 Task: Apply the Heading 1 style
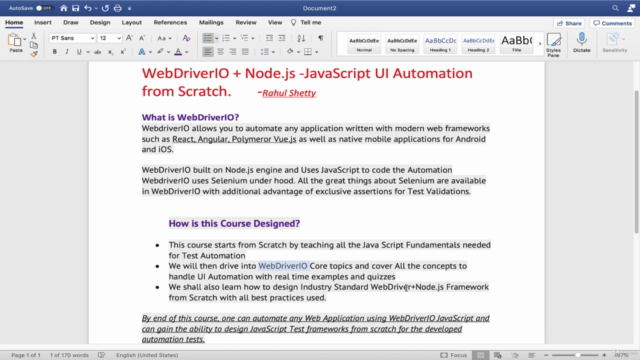440,44
